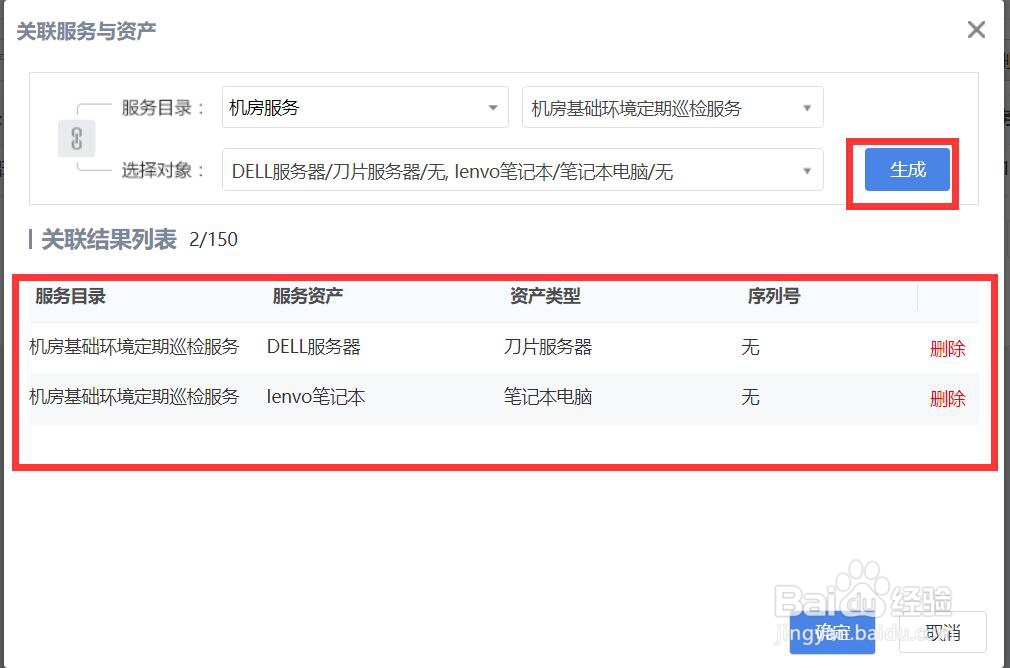Click the 2/150 result counter
The height and width of the screenshot is (668, 1010).
212,240
